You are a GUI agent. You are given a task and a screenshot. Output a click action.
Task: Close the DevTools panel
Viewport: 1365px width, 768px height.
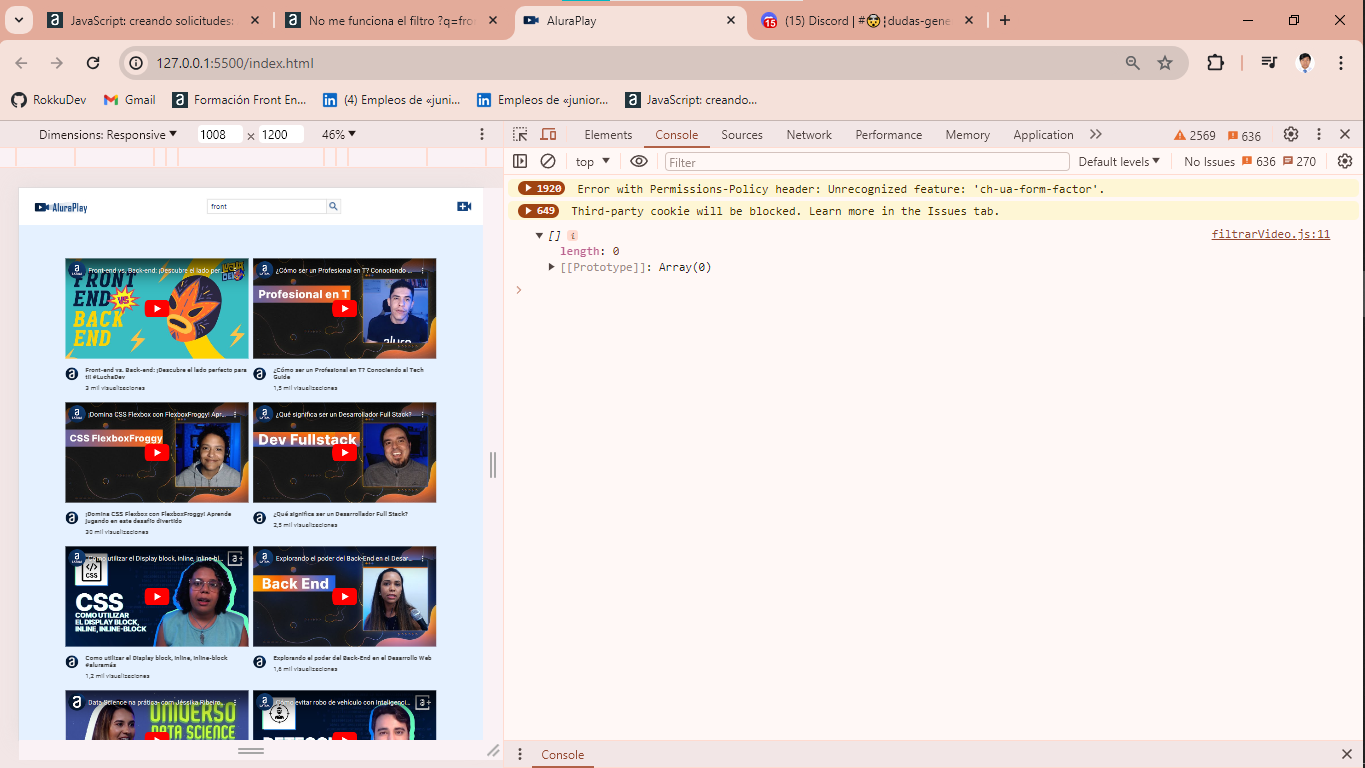pos(1345,134)
